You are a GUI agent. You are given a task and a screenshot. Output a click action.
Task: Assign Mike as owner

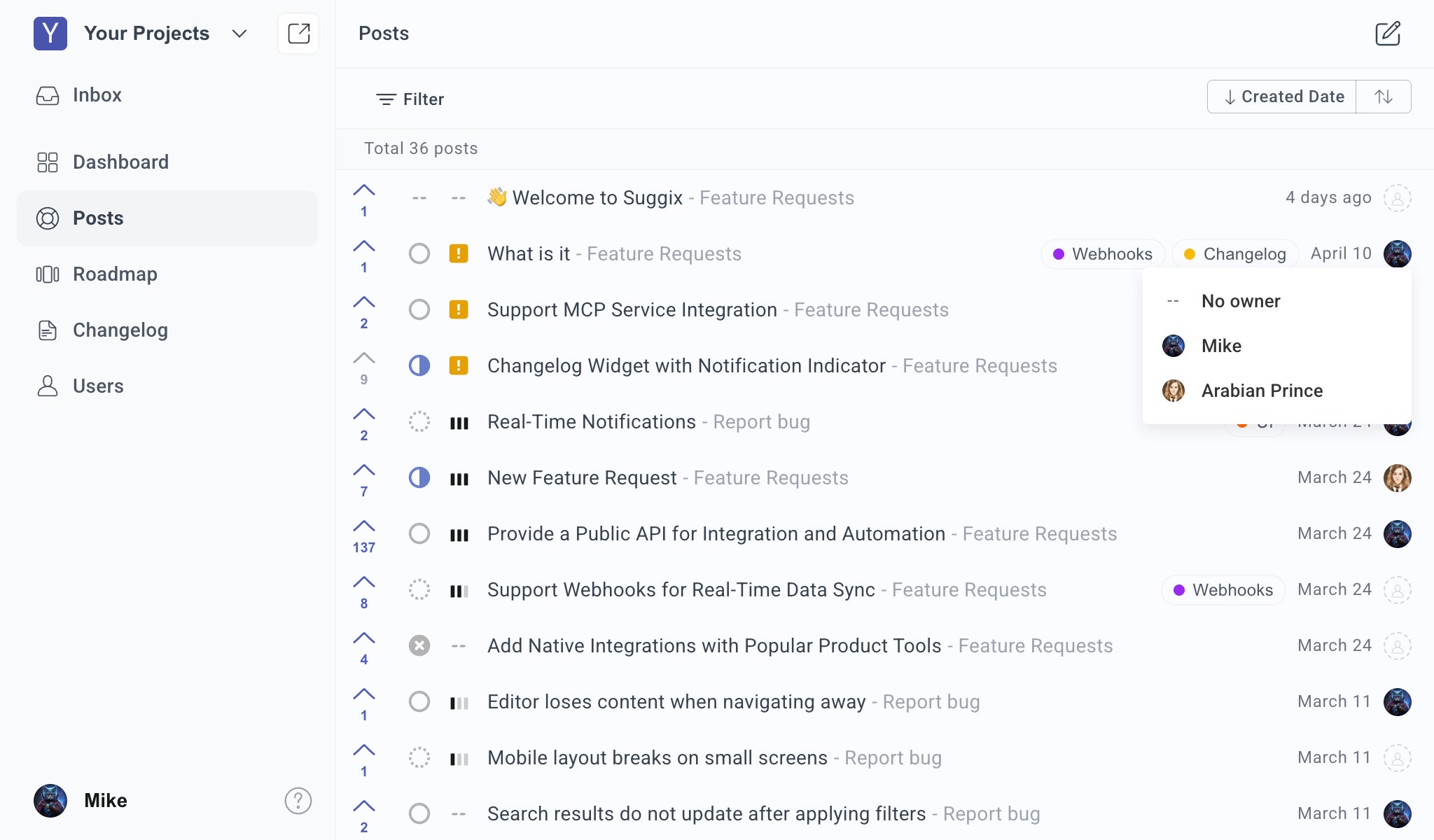pos(1277,346)
